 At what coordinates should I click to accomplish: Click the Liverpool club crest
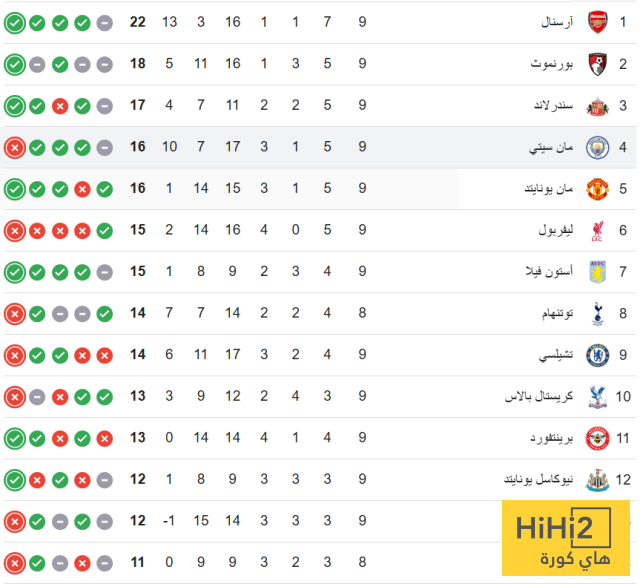597,230
